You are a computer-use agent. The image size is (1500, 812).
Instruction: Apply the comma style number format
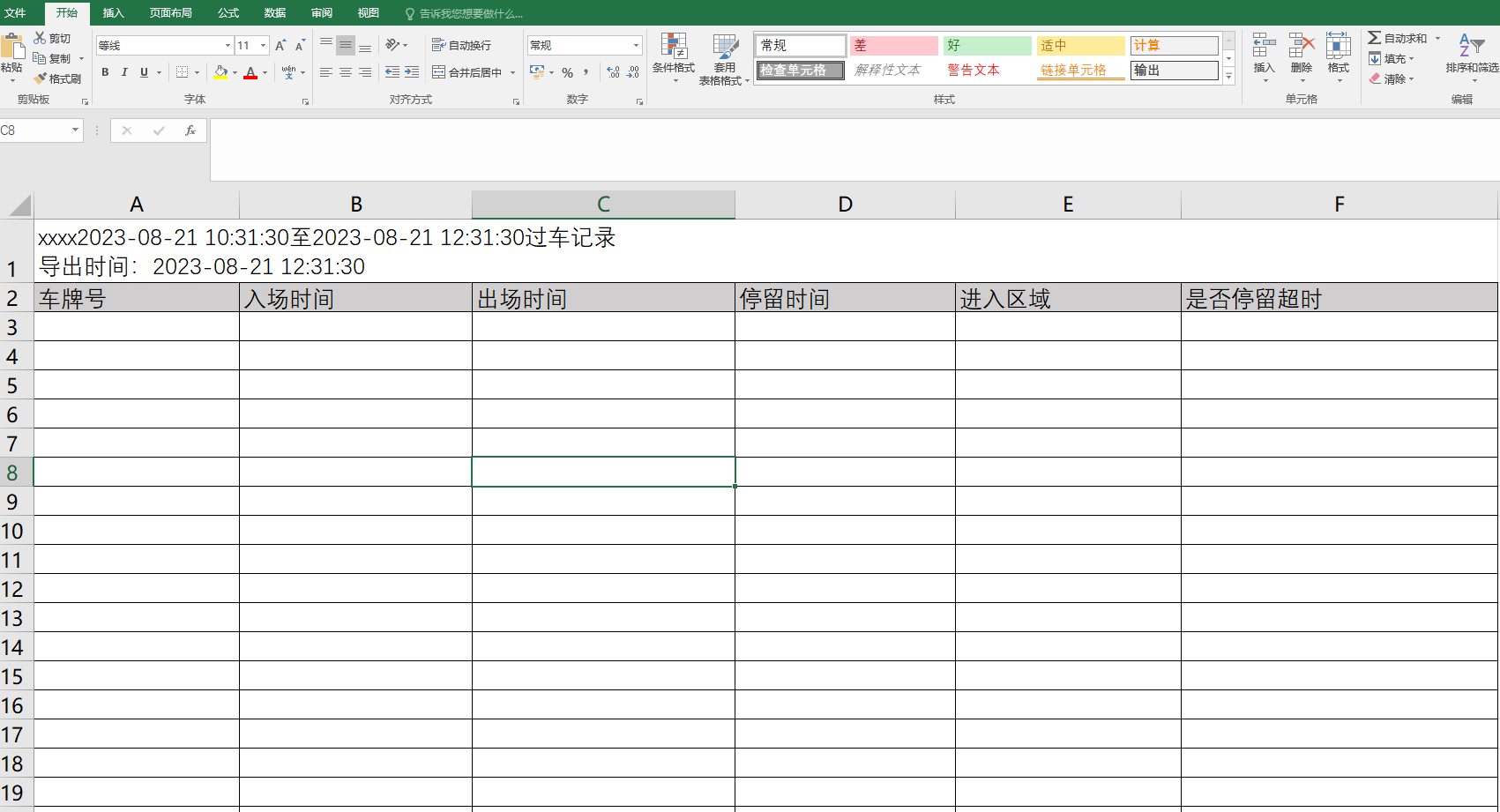(586, 72)
